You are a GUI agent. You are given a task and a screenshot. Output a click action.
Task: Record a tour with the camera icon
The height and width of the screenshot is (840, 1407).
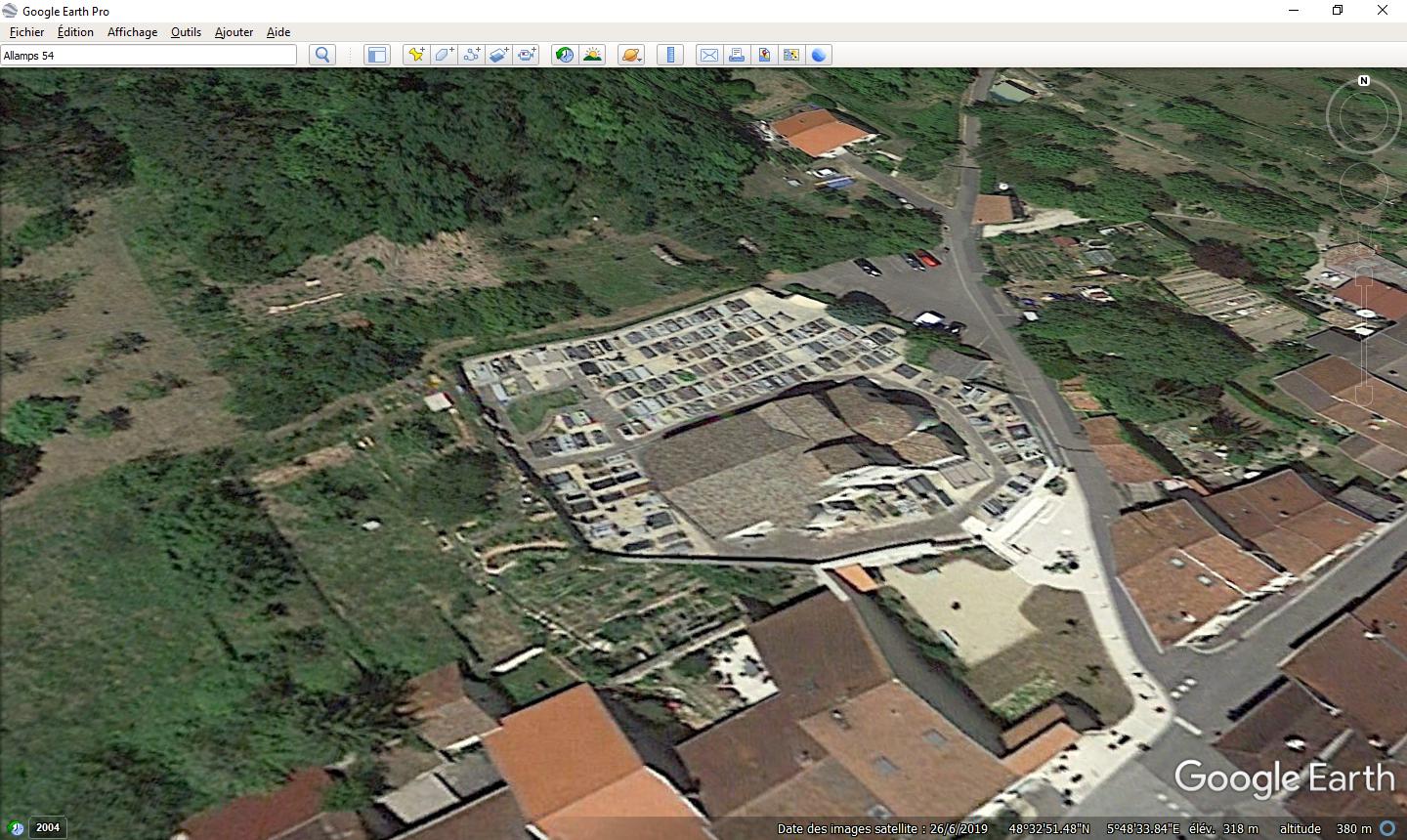(527, 55)
